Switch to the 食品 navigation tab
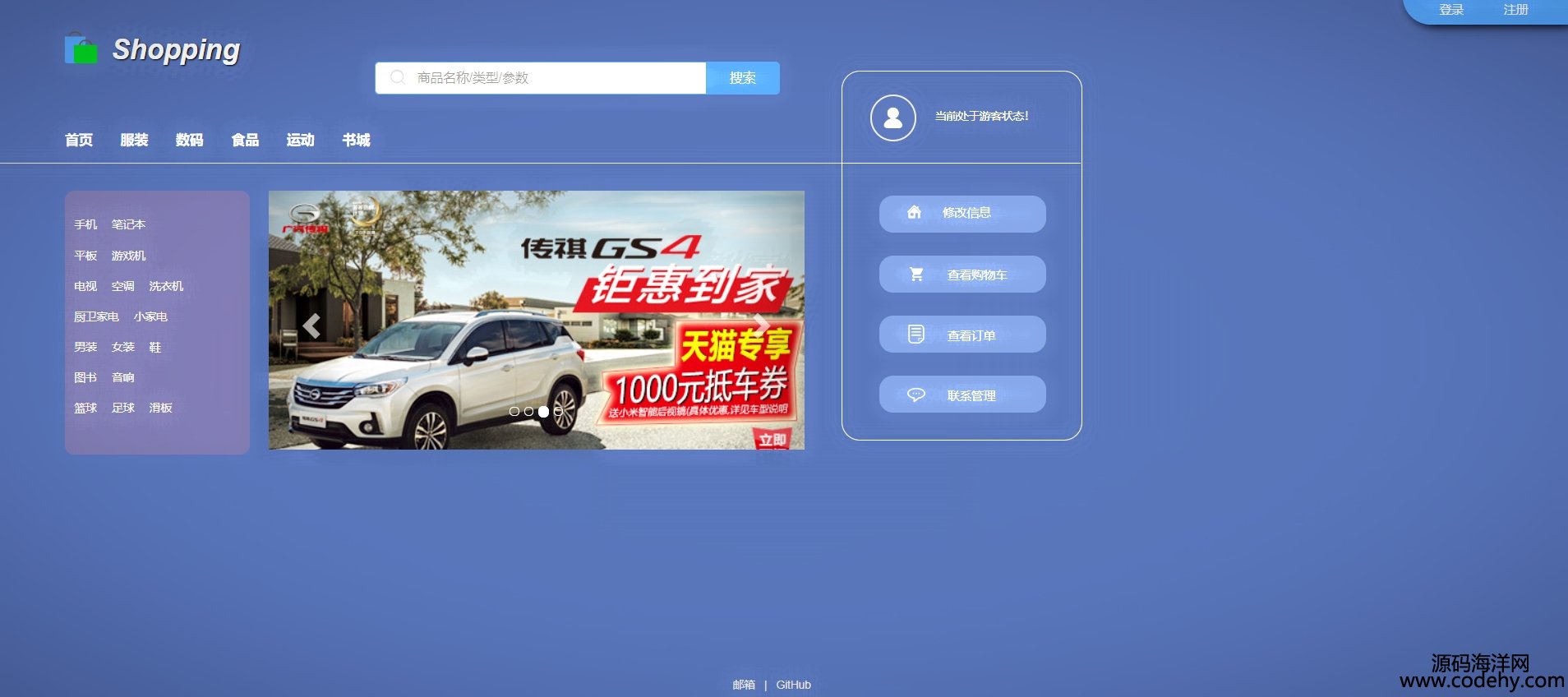1568x697 pixels. point(245,141)
